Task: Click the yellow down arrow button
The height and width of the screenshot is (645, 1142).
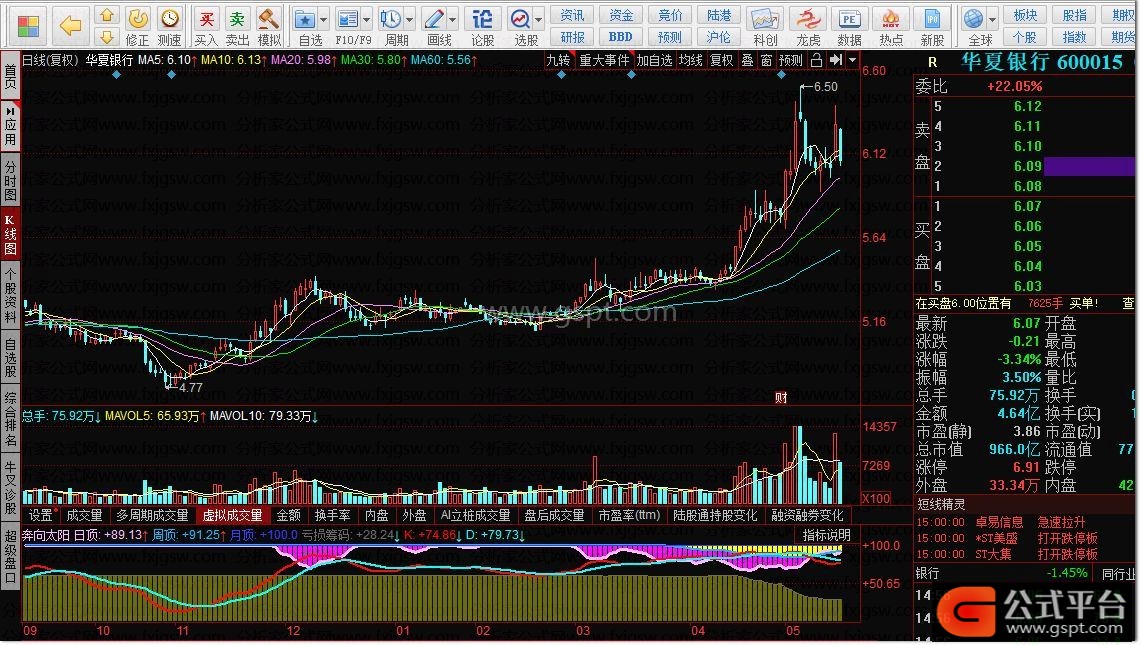Action: tap(107, 36)
